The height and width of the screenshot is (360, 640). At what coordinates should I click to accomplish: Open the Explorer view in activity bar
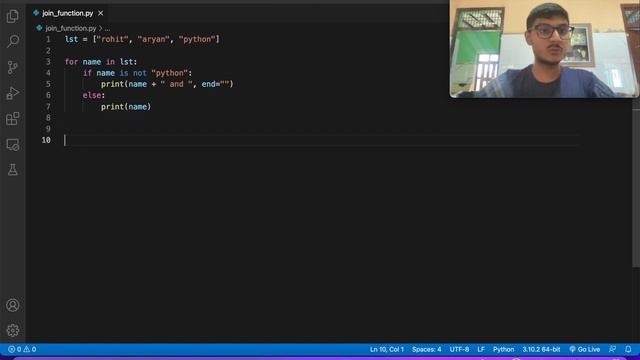(13, 16)
